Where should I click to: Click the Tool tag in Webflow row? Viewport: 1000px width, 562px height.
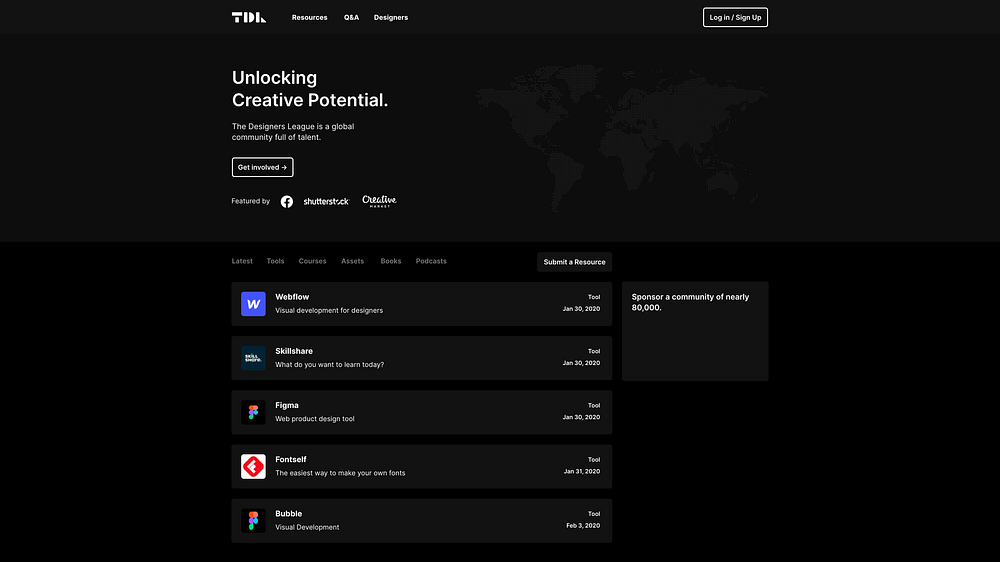pos(594,297)
